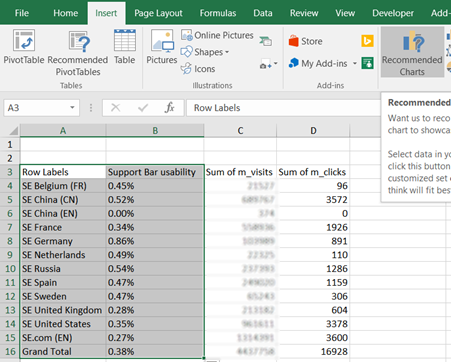Insert a PivotTable
Image resolution: width=451 pixels, height=362 pixels.
coord(24,47)
